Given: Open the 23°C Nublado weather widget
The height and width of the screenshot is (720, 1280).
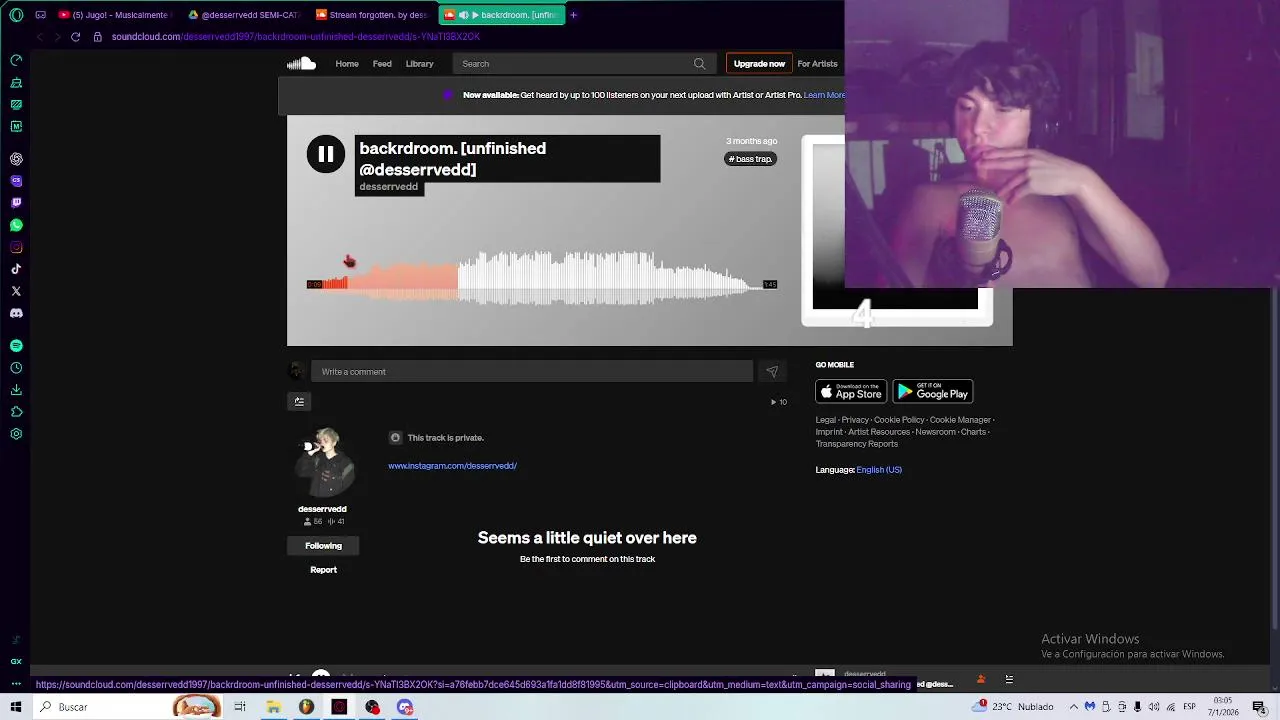Looking at the screenshot, I should coord(1015,707).
